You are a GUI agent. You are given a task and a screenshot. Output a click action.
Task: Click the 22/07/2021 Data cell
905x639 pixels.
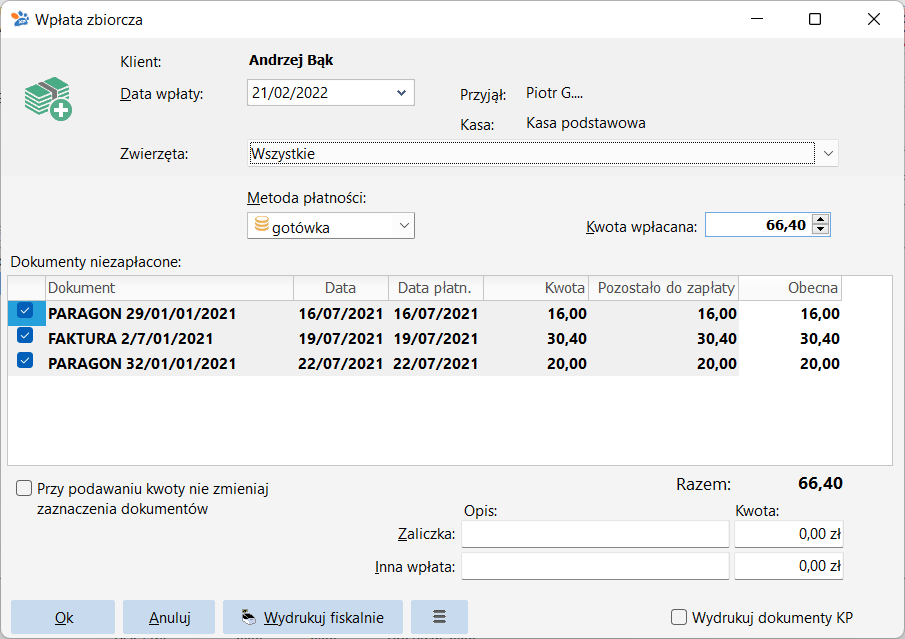coord(341,363)
